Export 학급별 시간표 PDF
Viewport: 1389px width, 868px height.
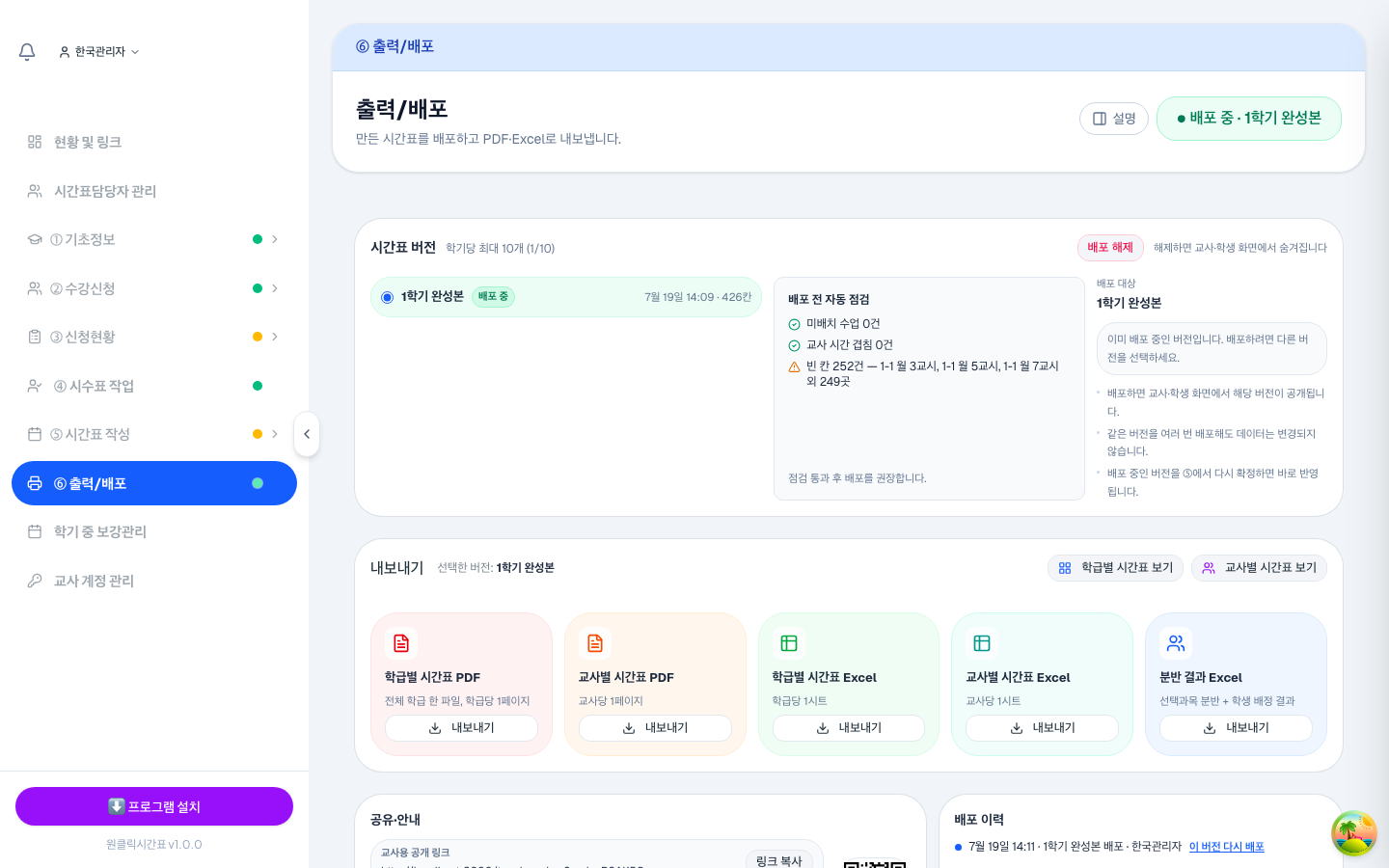[461, 728]
